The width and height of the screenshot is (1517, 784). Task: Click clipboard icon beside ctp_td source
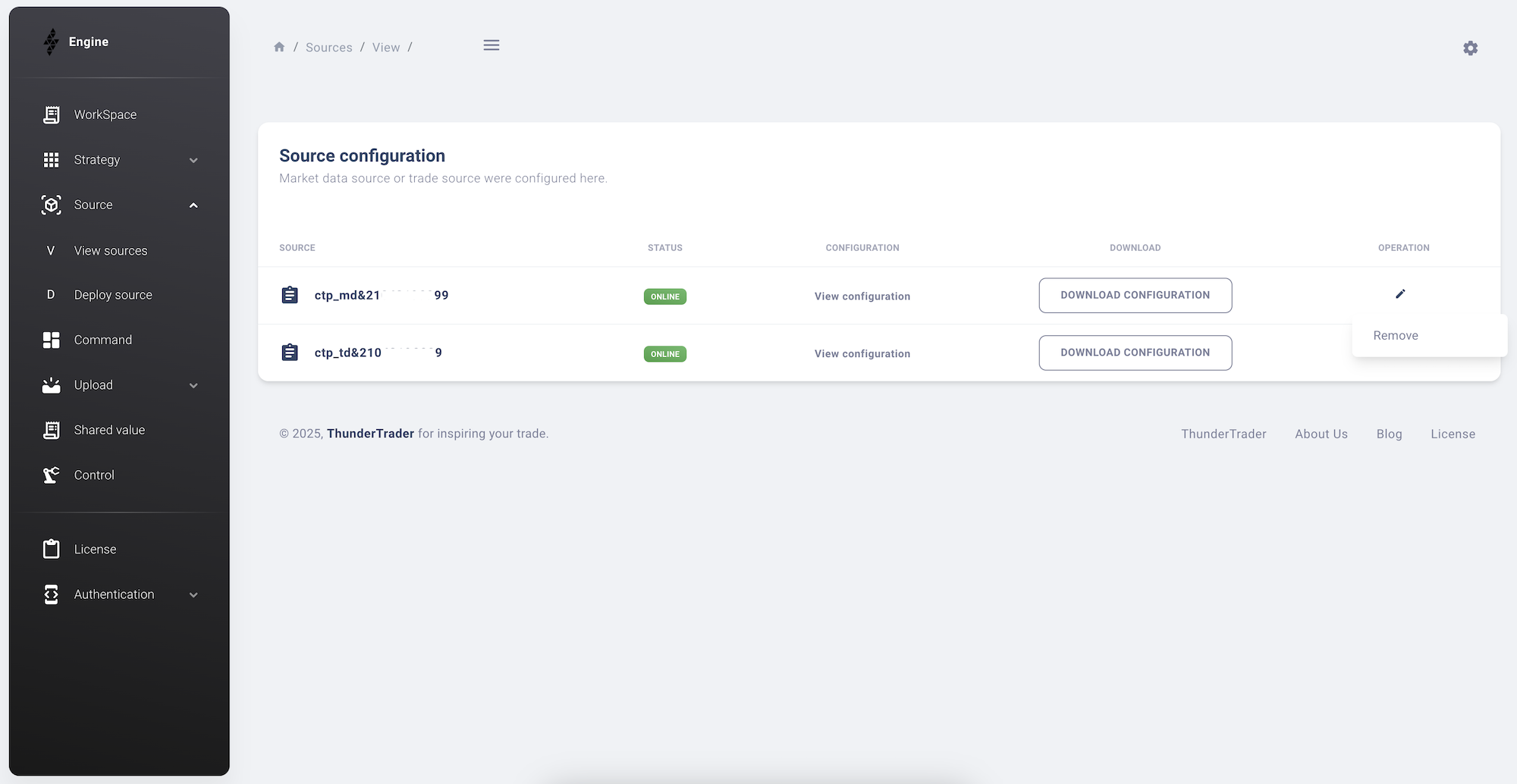(290, 353)
